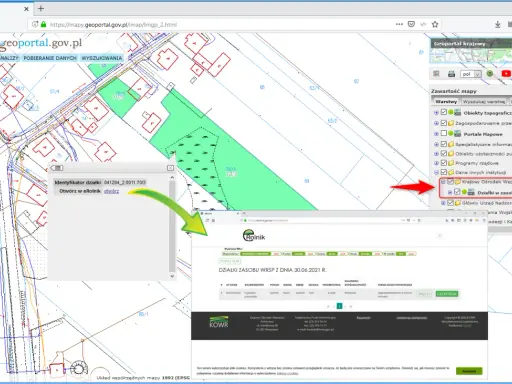Image resolution: width=512 pixels, height=384 pixels.
Task: Enable the Portale Mapowe checkbox
Action: (x=444, y=133)
